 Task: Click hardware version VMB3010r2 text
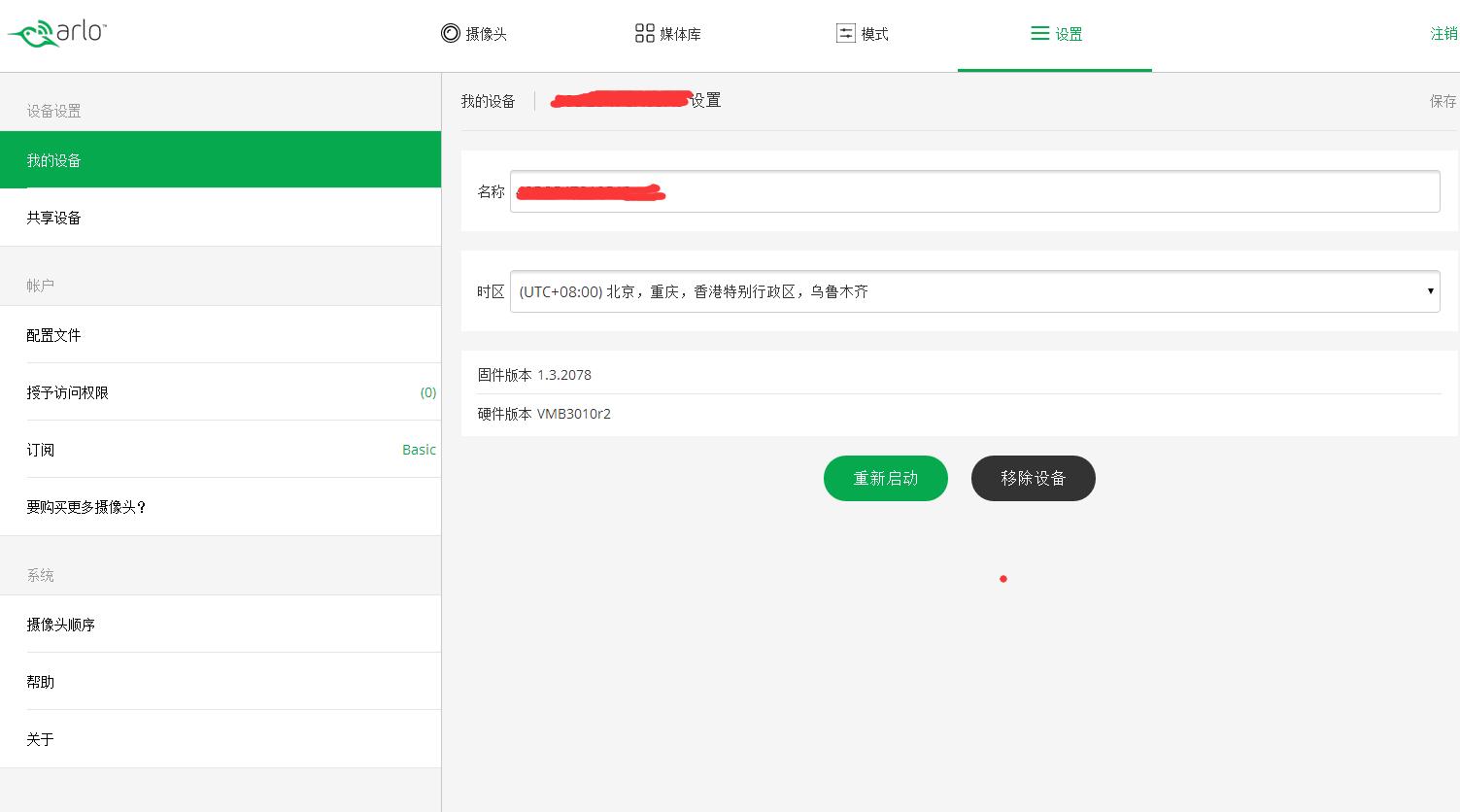574,413
